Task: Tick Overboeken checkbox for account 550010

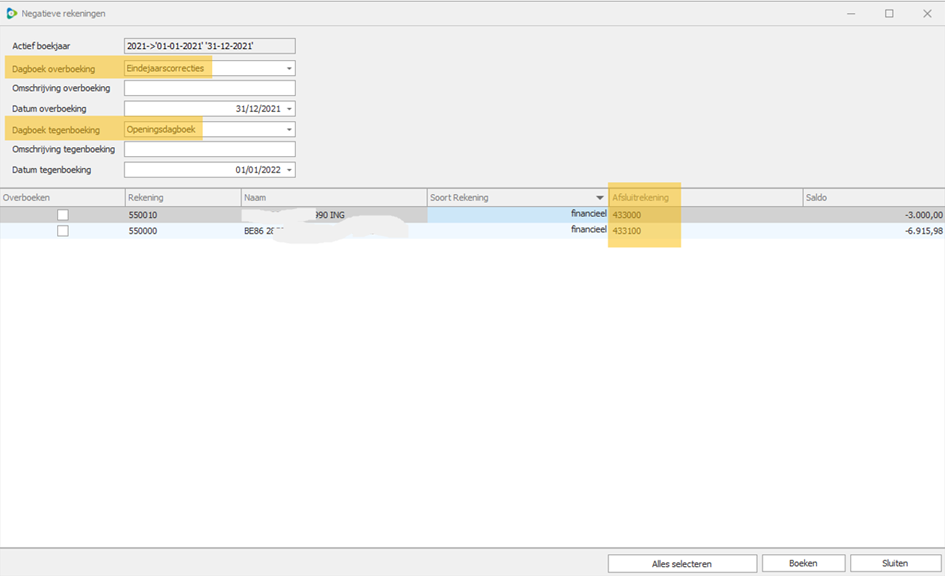Action: tap(63, 215)
